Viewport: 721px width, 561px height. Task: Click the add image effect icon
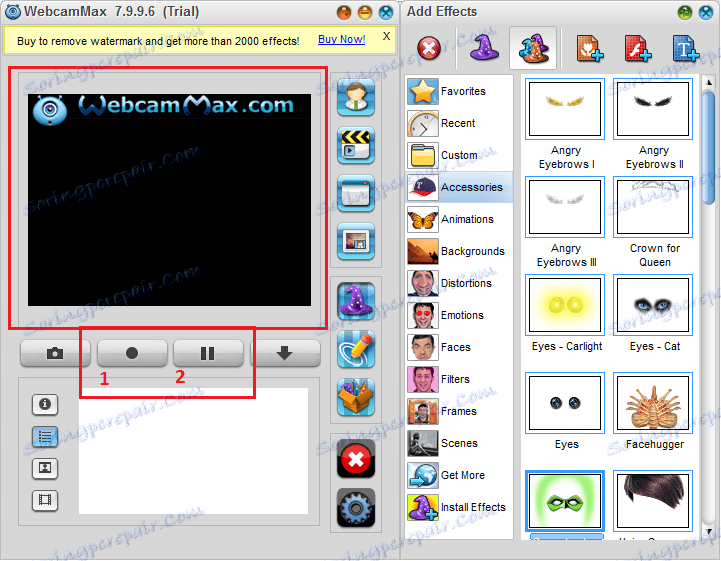pyautogui.click(x=589, y=48)
